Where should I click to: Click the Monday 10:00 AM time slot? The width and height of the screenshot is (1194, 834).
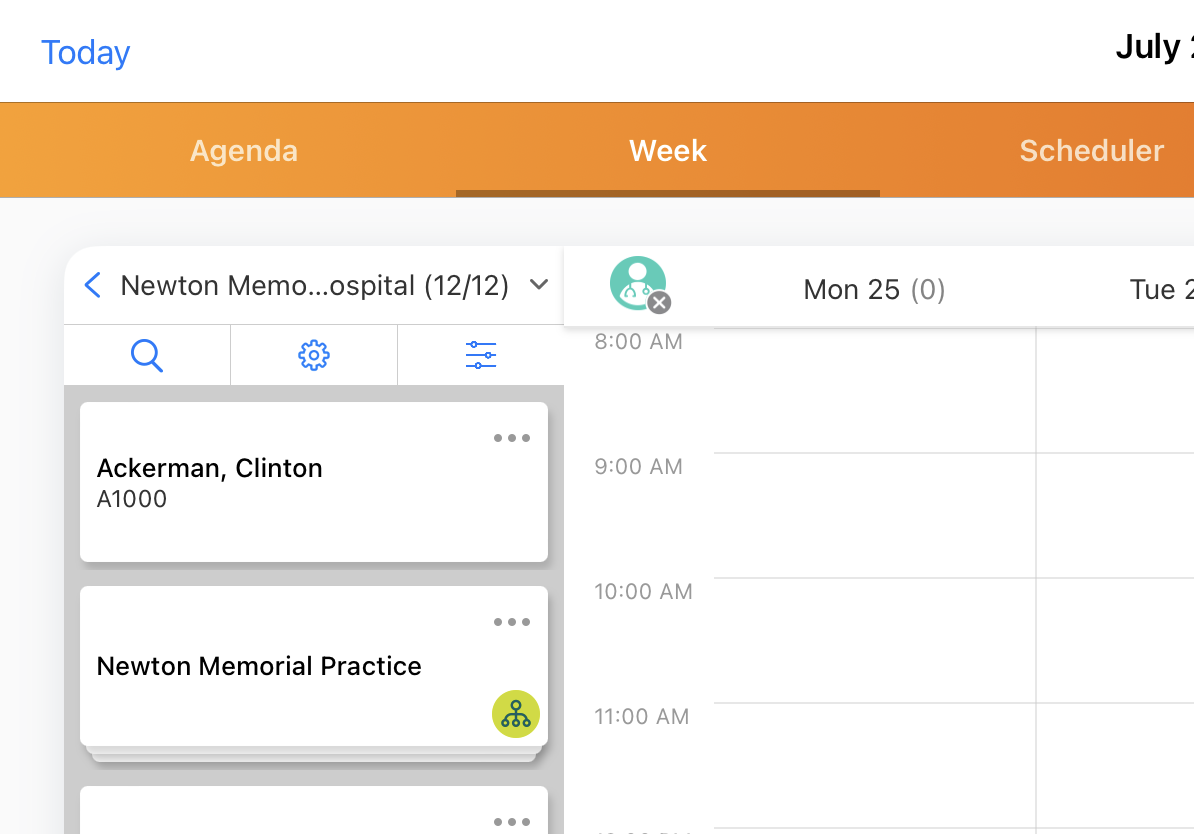click(874, 640)
